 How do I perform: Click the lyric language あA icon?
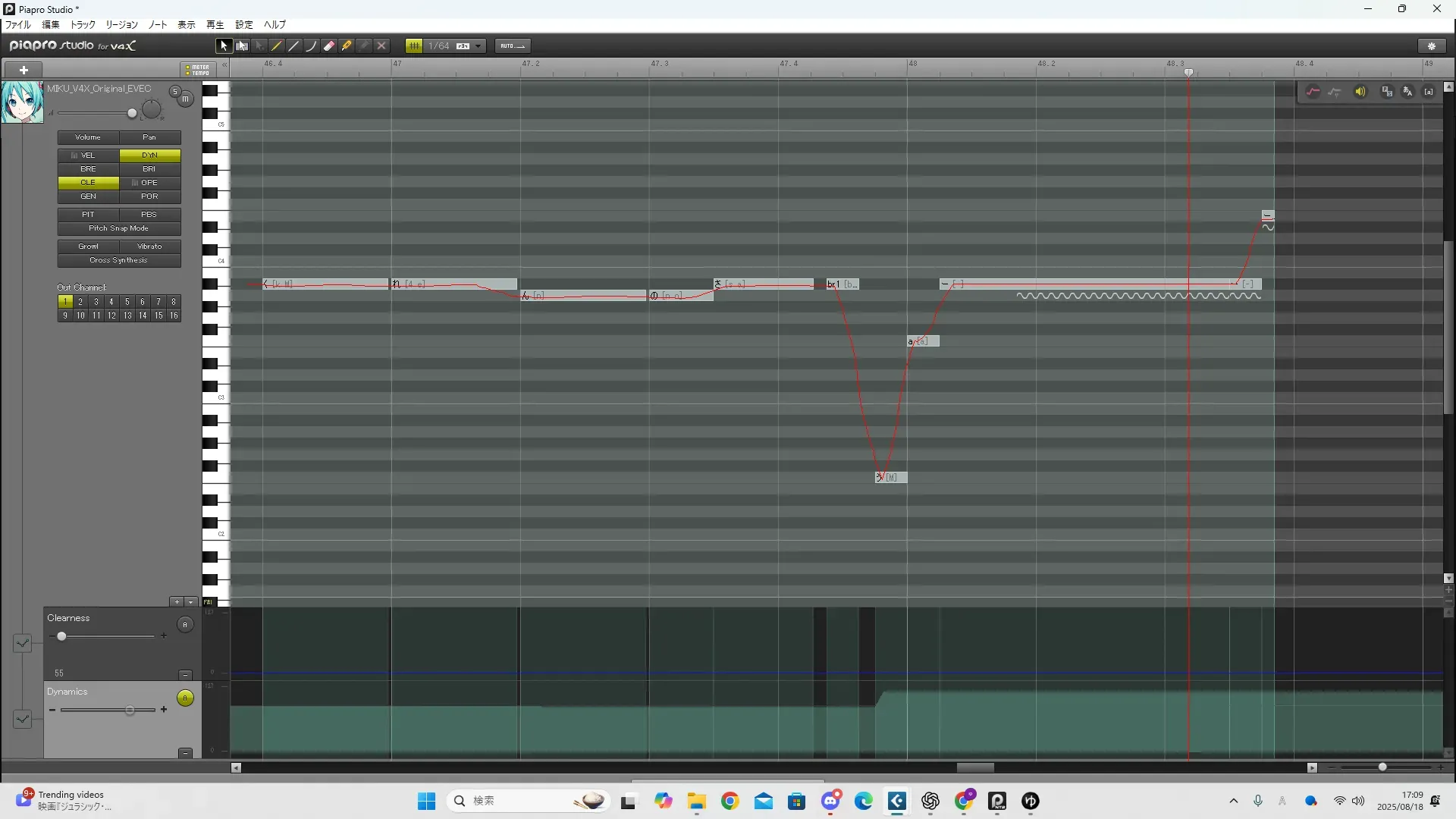point(1407,92)
